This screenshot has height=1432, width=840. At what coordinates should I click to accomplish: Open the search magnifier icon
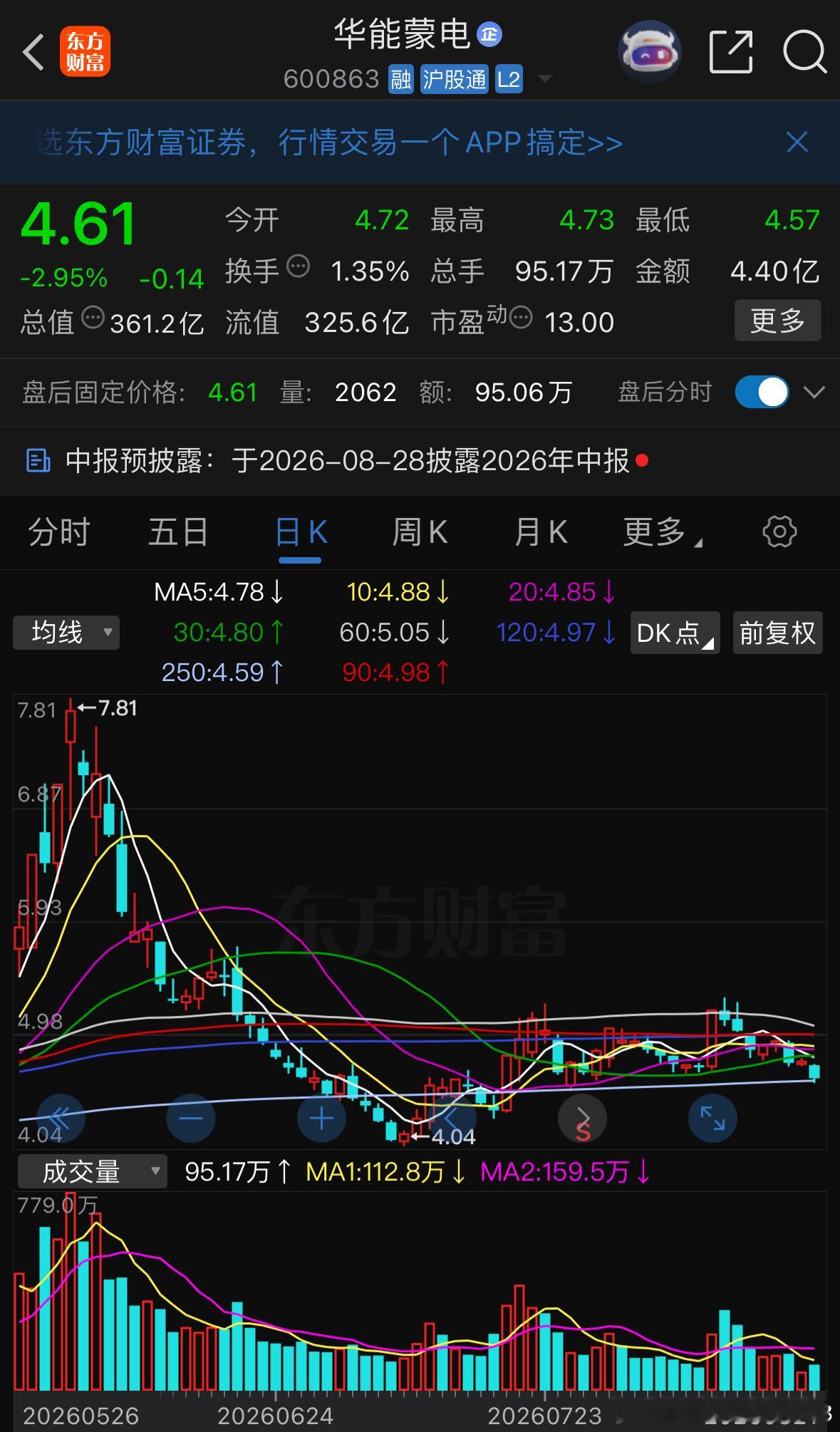pos(804,52)
